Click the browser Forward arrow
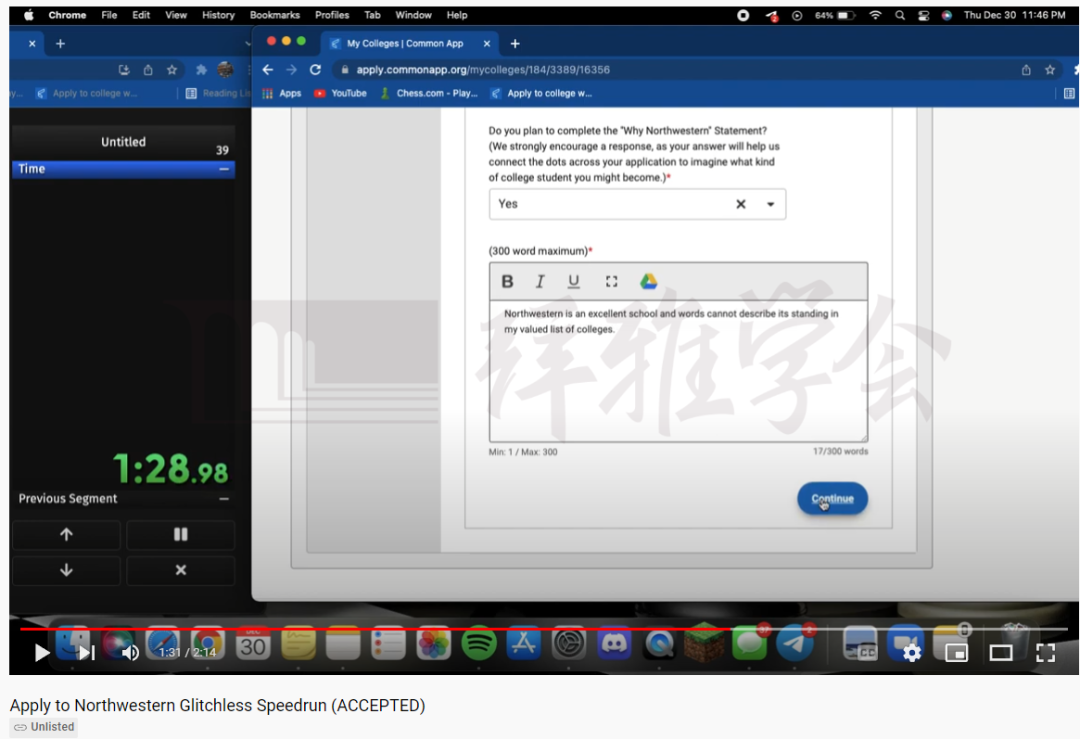 click(291, 70)
